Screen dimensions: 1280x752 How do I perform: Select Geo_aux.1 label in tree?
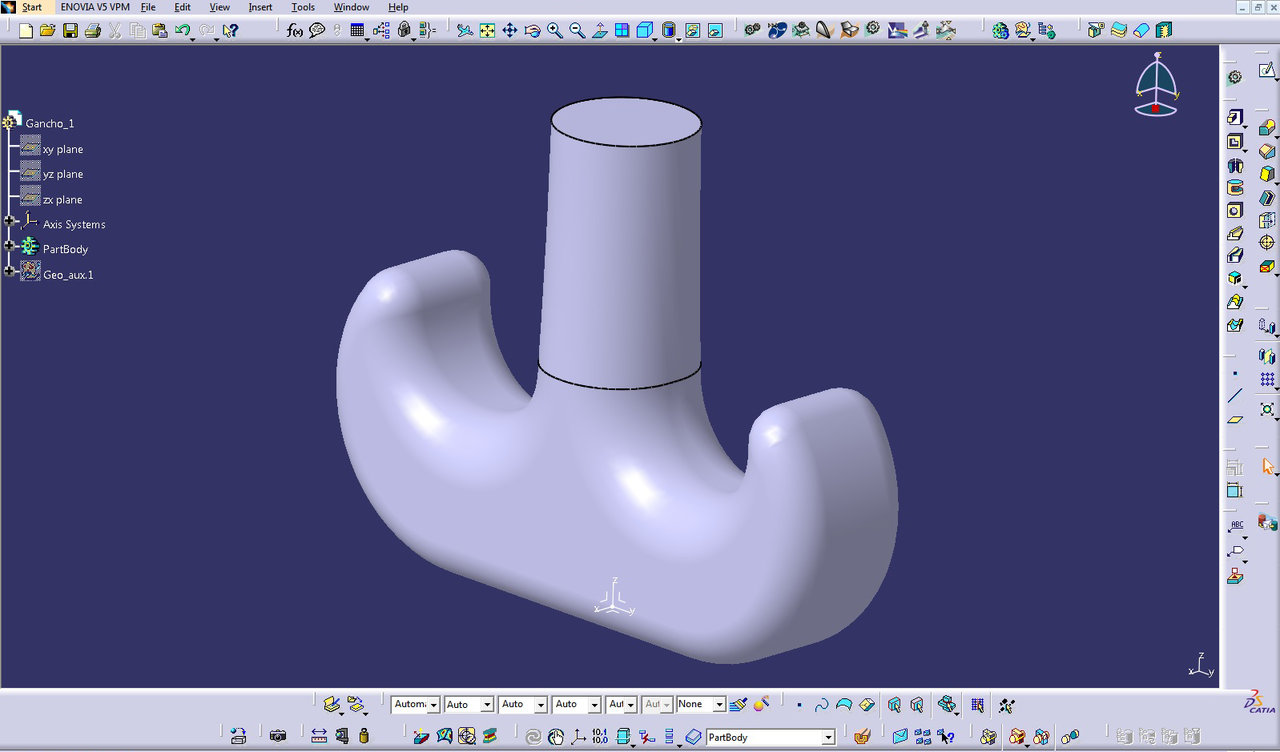pos(68,275)
